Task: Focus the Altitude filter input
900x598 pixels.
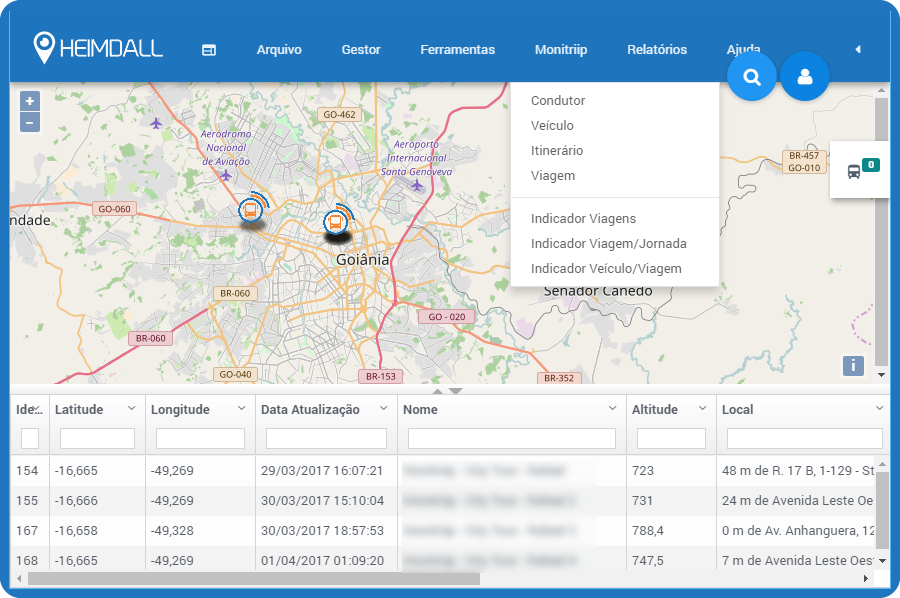Action: pyautogui.click(x=671, y=438)
